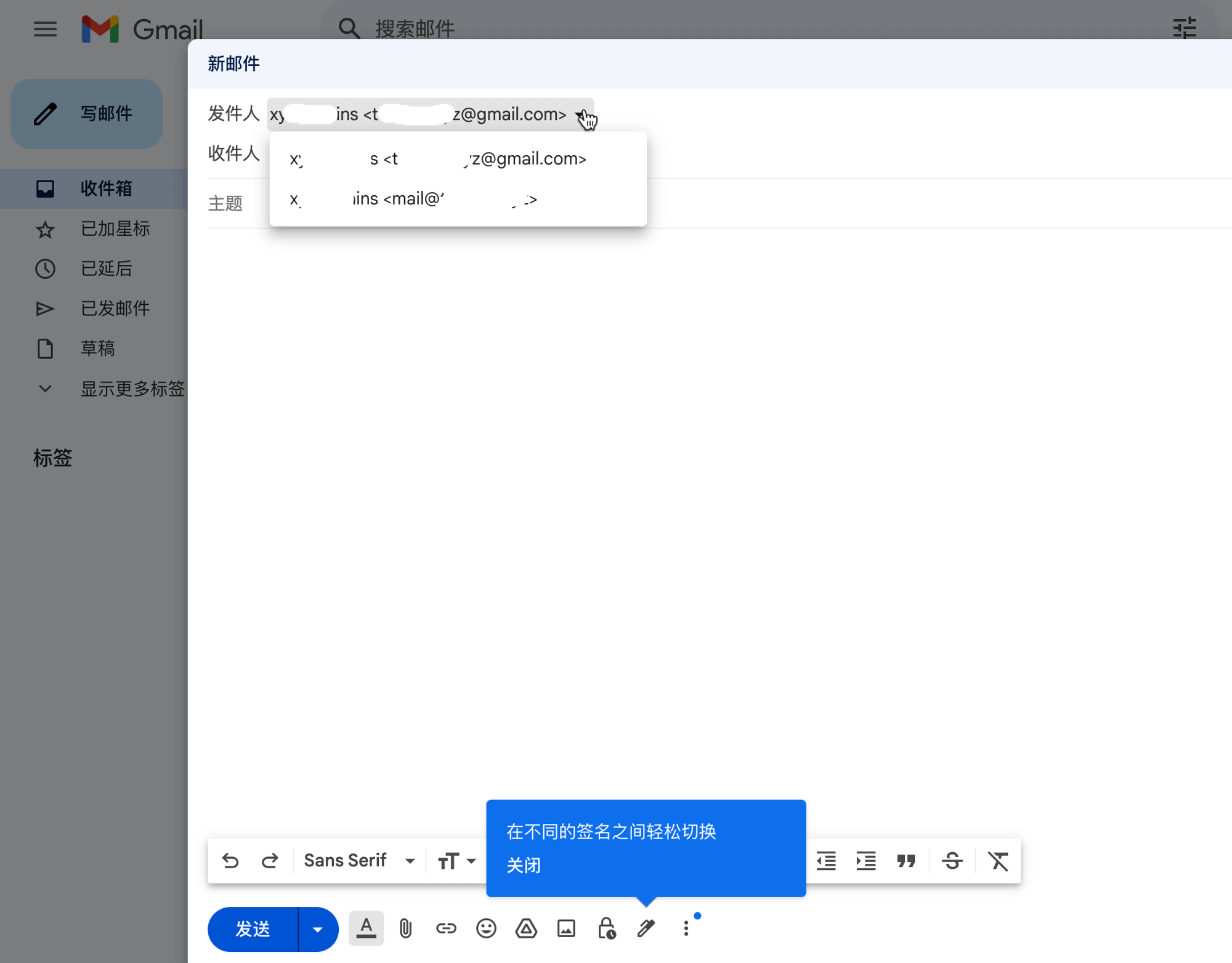Click the undo arrow icon

coord(230,861)
